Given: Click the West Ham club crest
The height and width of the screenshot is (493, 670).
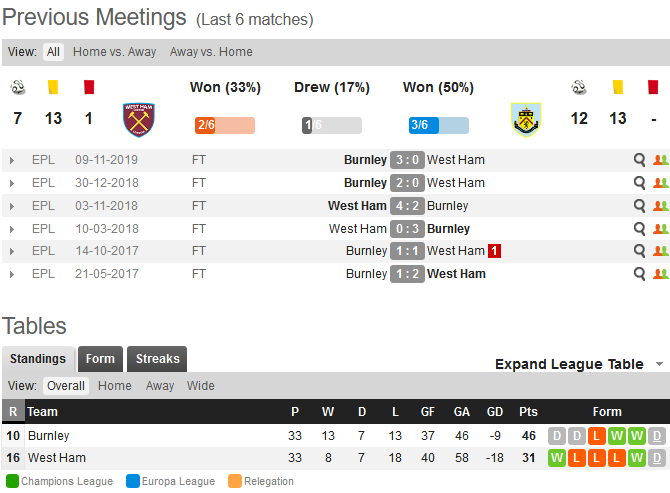Looking at the screenshot, I should tap(139, 120).
